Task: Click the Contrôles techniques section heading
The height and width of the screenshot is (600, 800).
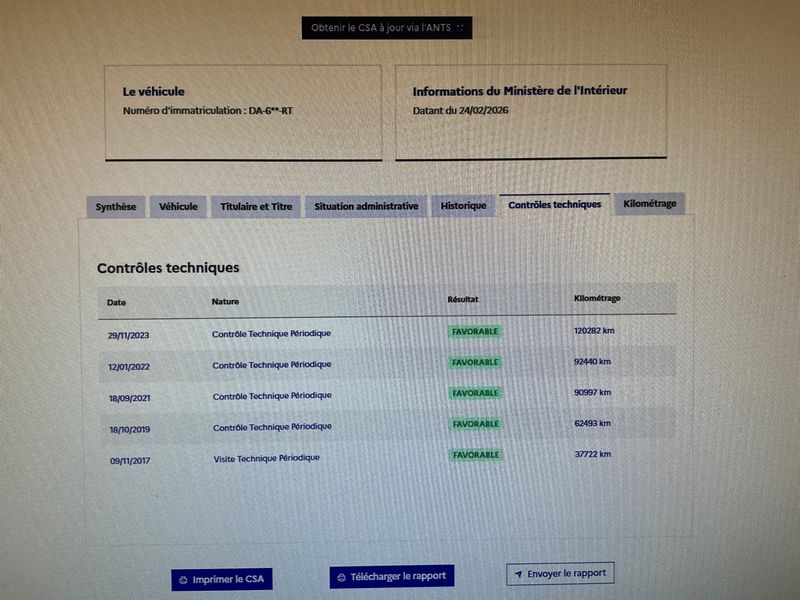Action: [168, 268]
